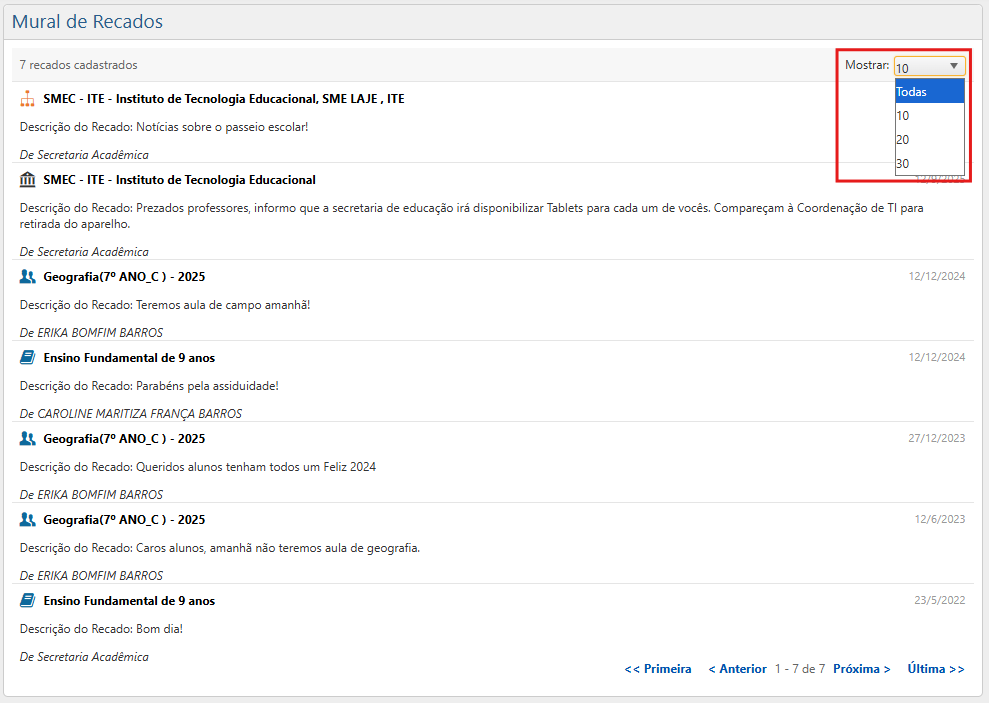Click Parabéns pela assiduidade description
This screenshot has width=989, height=703.
pos(149,386)
